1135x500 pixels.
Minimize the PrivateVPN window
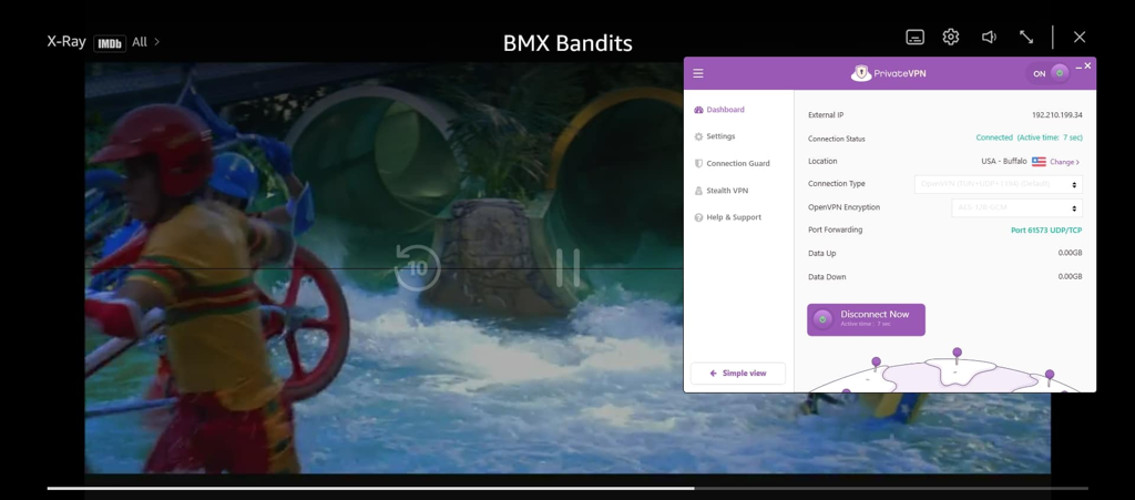(x=1079, y=67)
